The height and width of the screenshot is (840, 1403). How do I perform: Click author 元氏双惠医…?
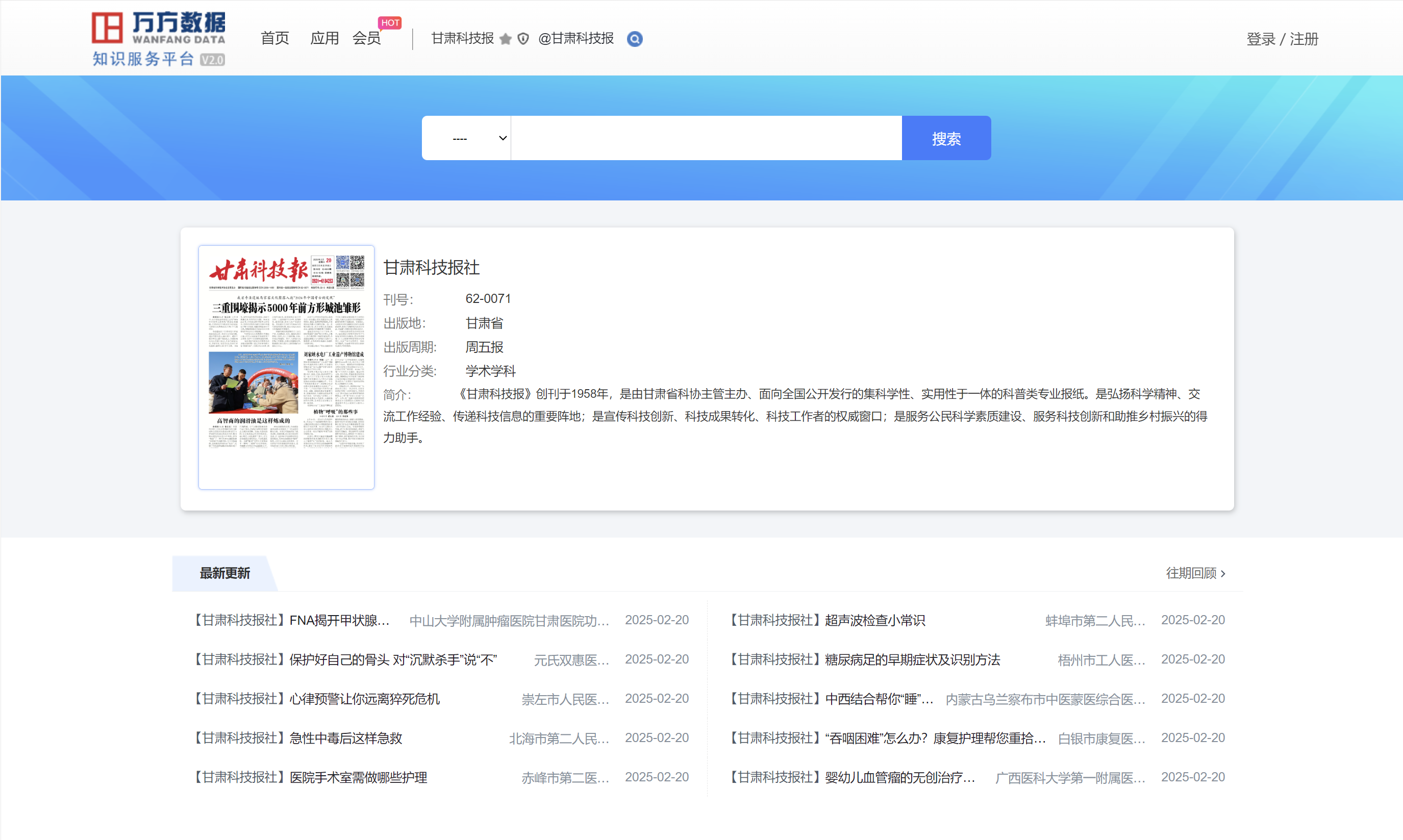tap(572, 660)
